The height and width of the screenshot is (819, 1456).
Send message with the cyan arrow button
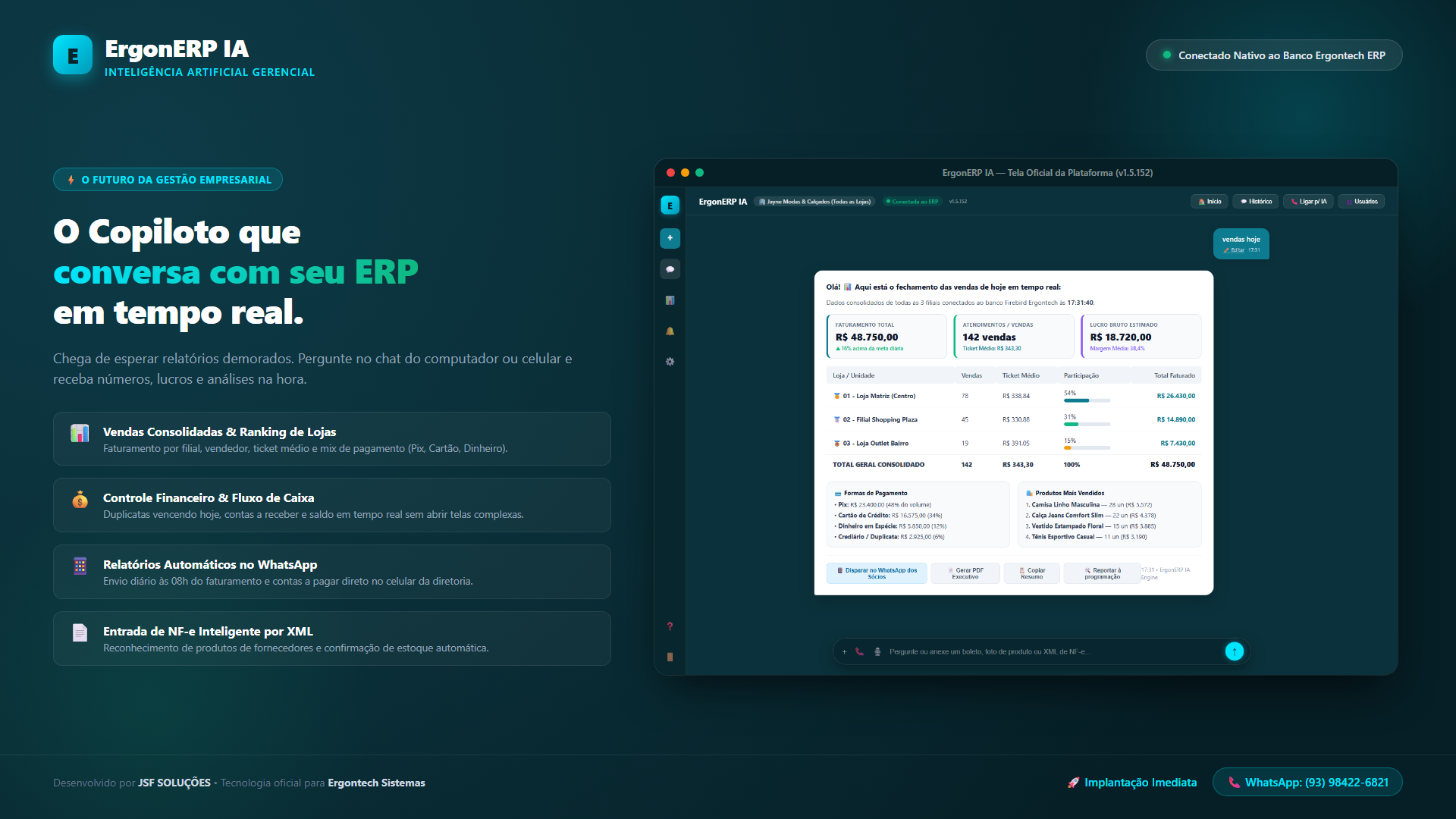click(x=1234, y=651)
